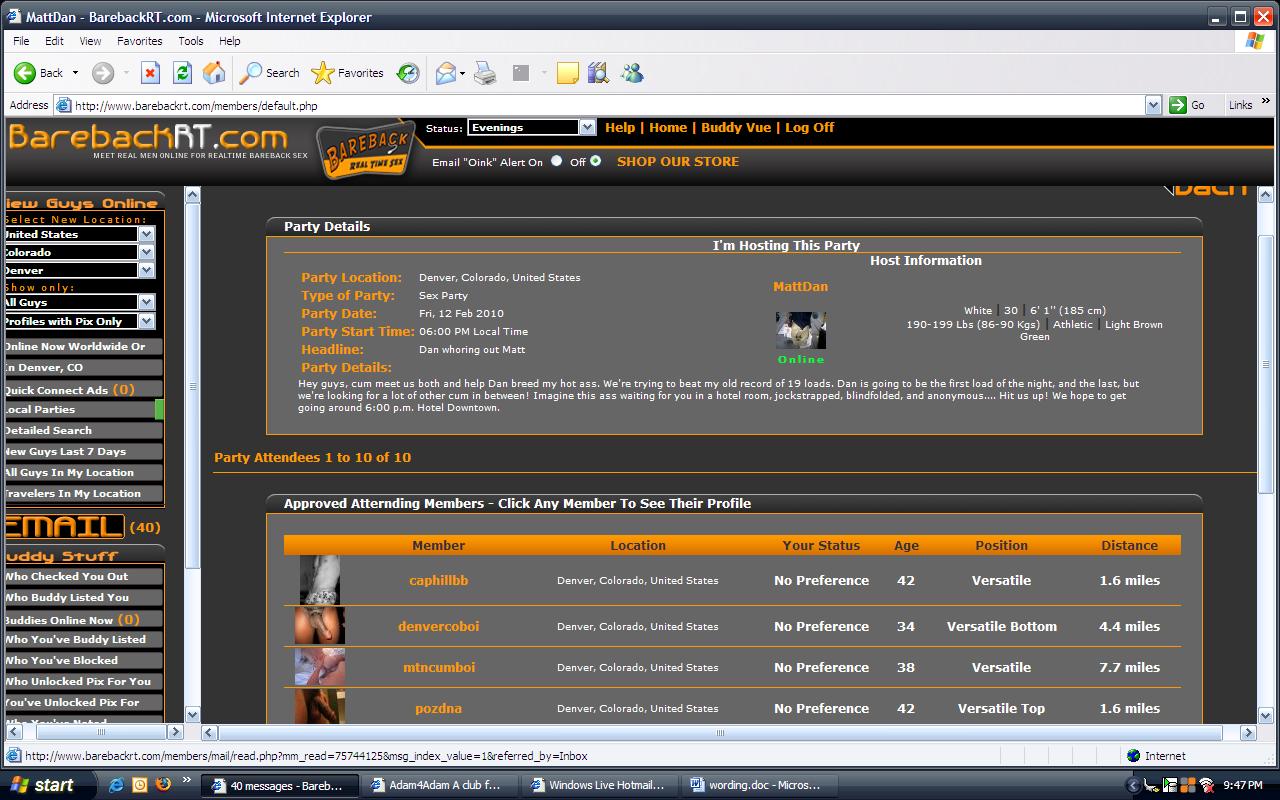This screenshot has width=1280, height=800.
Task: Expand the Colorado state dropdown
Action: point(78,252)
